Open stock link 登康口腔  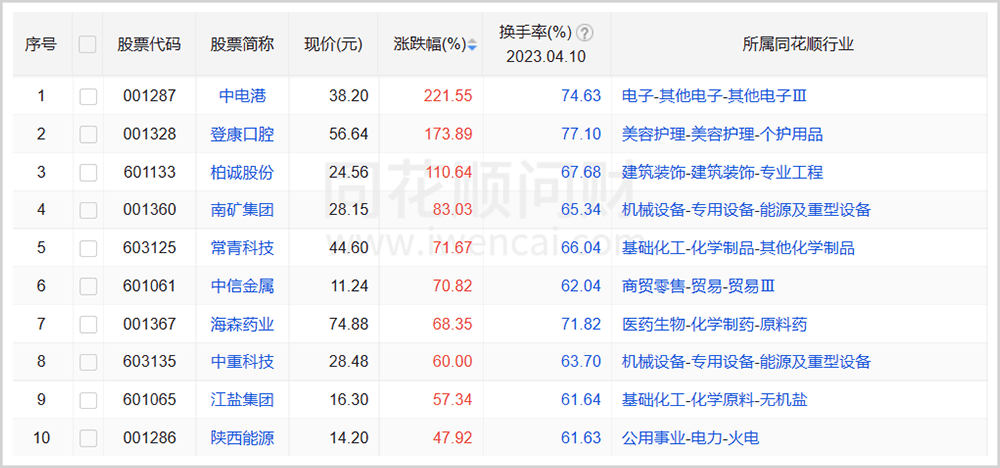[x=242, y=134]
